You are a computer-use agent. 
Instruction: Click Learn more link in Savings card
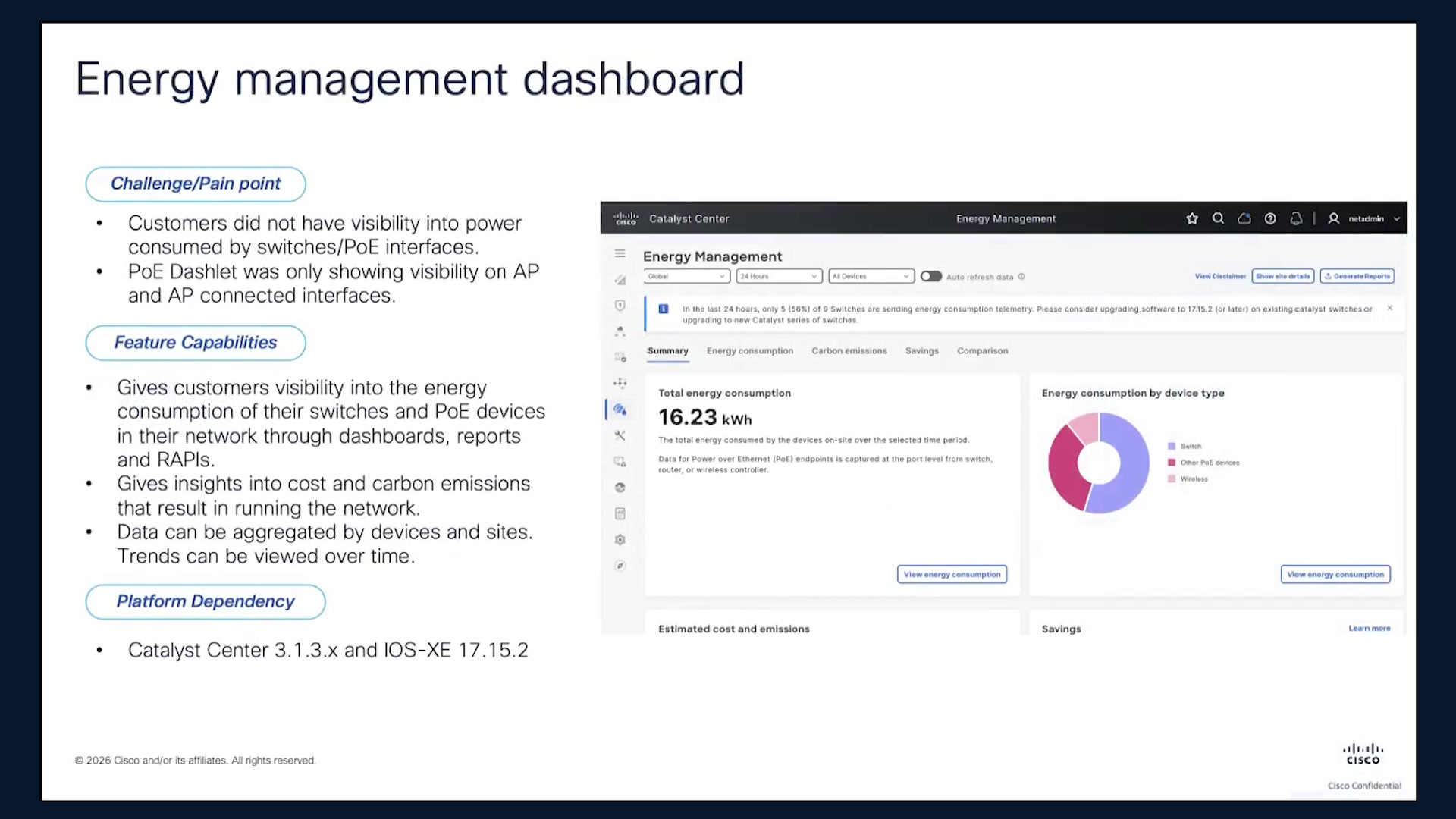click(1370, 628)
